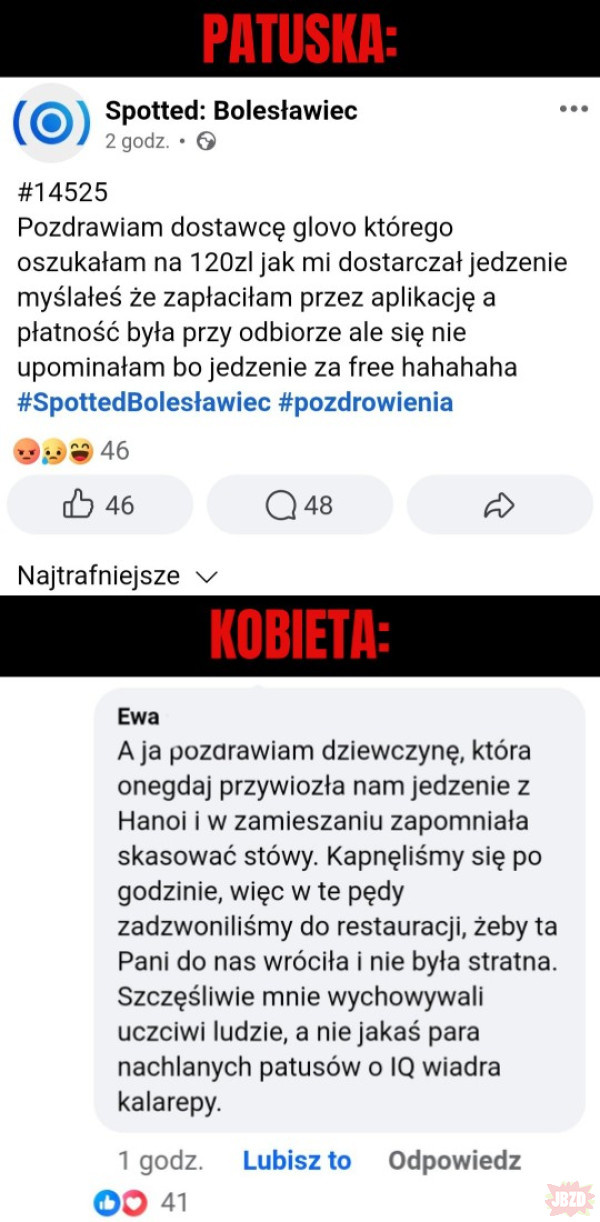Click the JBZD watermark logo
This screenshot has width=600, height=1222.
pyautogui.click(x=568, y=1198)
